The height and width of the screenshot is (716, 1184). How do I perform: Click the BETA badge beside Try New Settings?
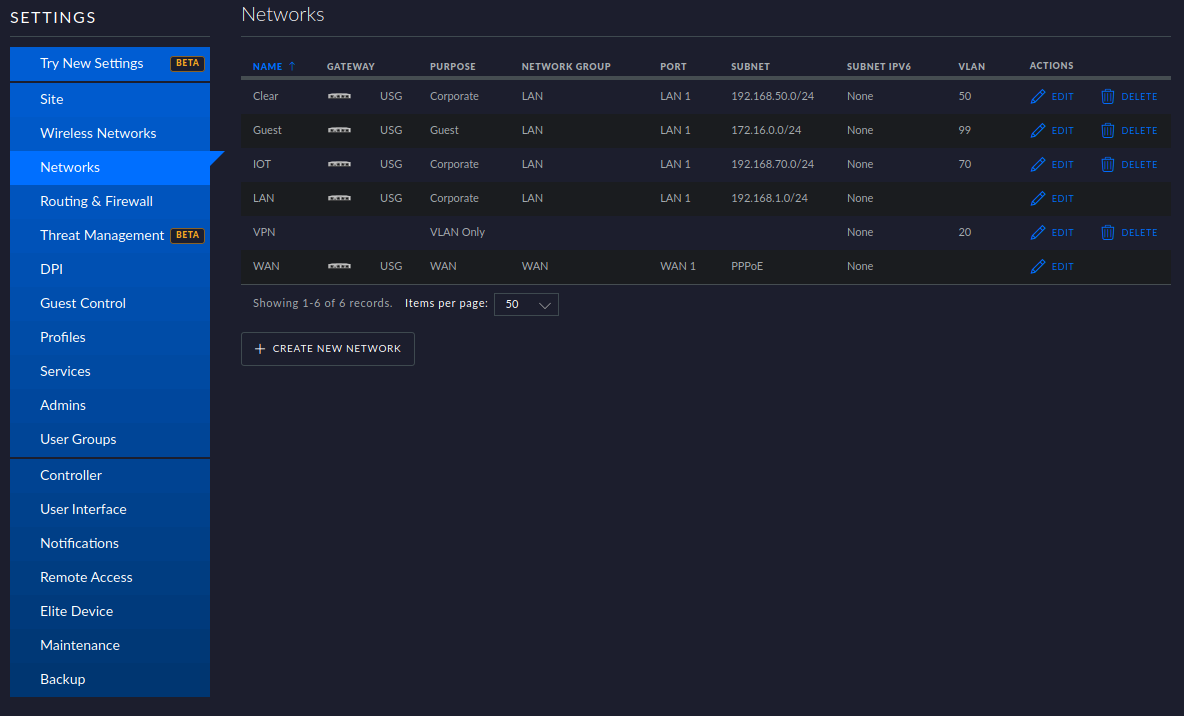point(187,63)
